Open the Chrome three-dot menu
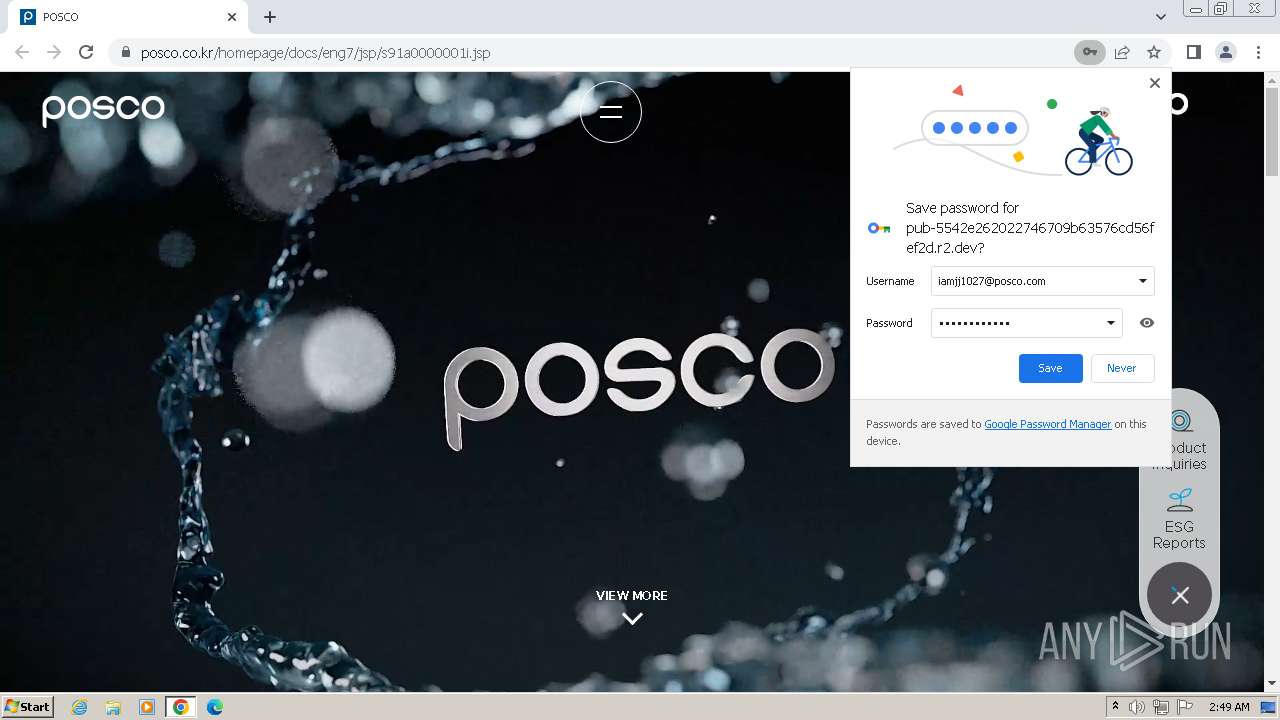Image resolution: width=1280 pixels, height=720 pixels. click(1258, 52)
